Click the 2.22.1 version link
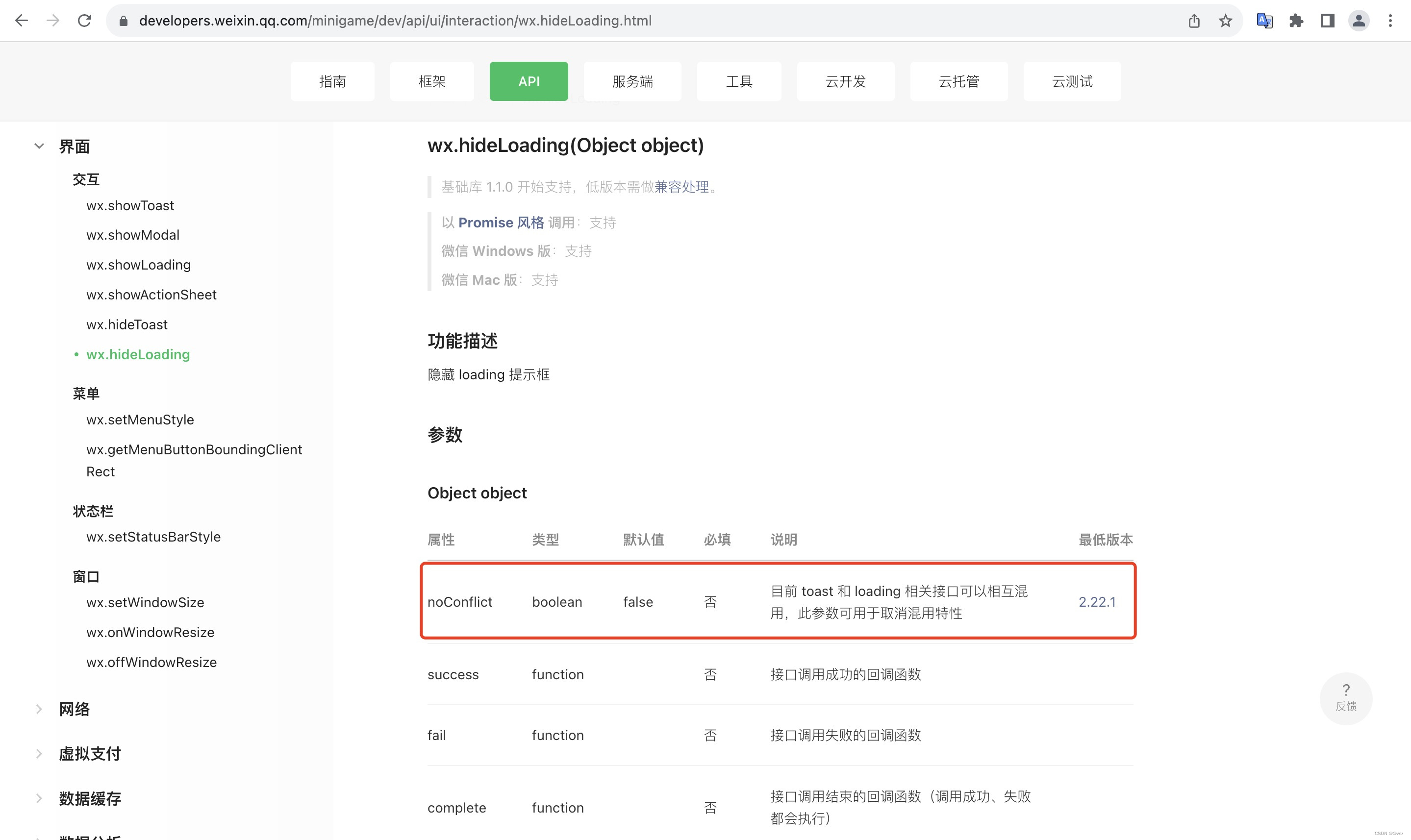Screen dimensions: 1411x840 pyautogui.click(x=1097, y=602)
